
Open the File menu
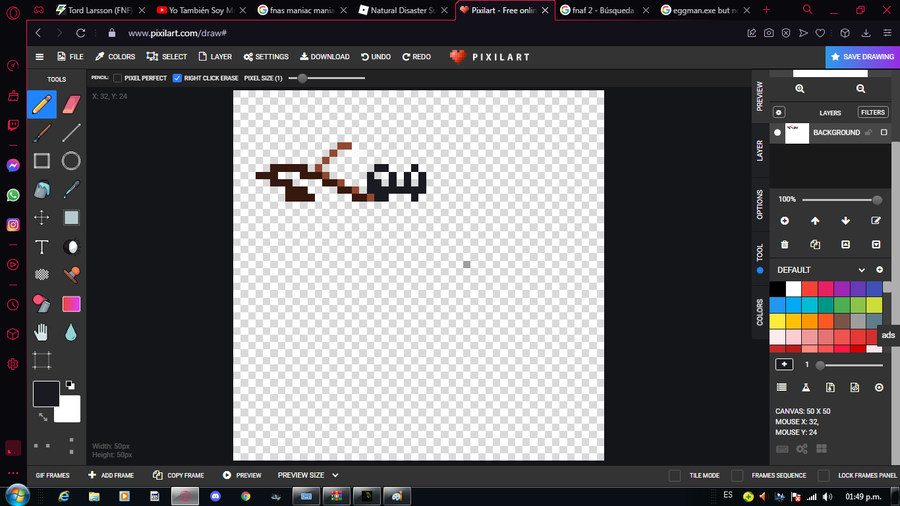click(70, 57)
